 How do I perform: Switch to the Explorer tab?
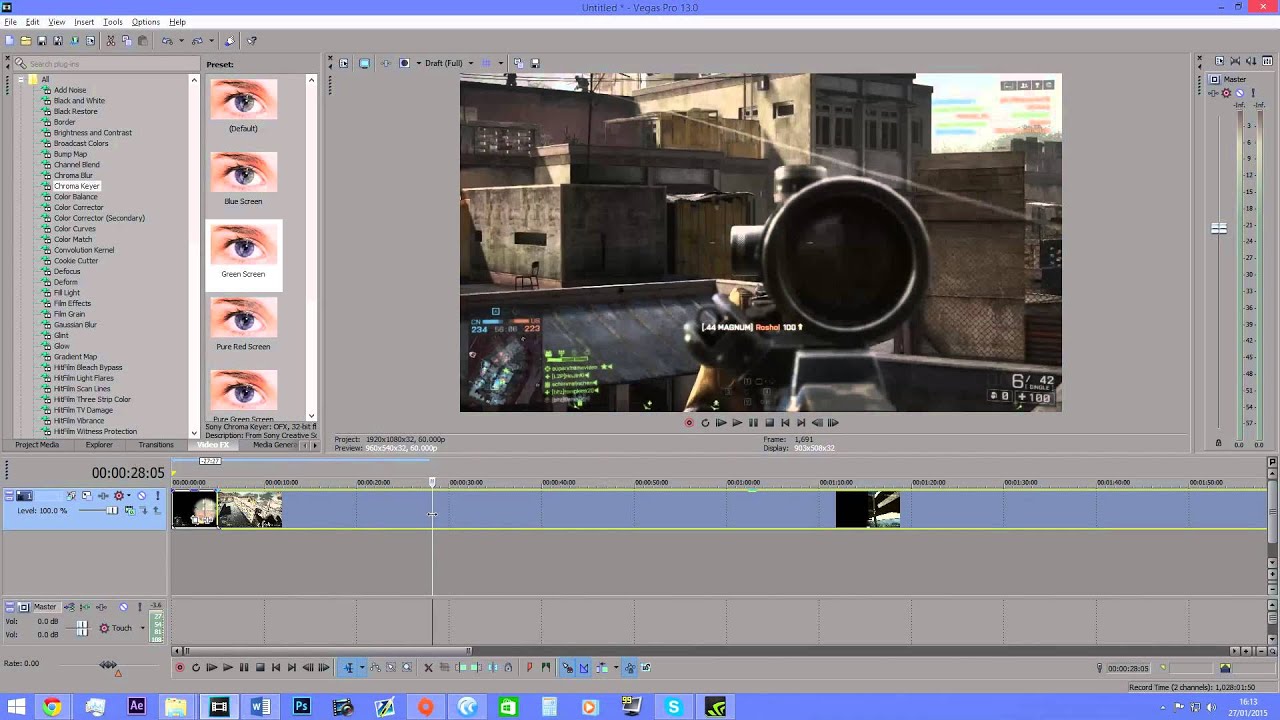(x=99, y=444)
